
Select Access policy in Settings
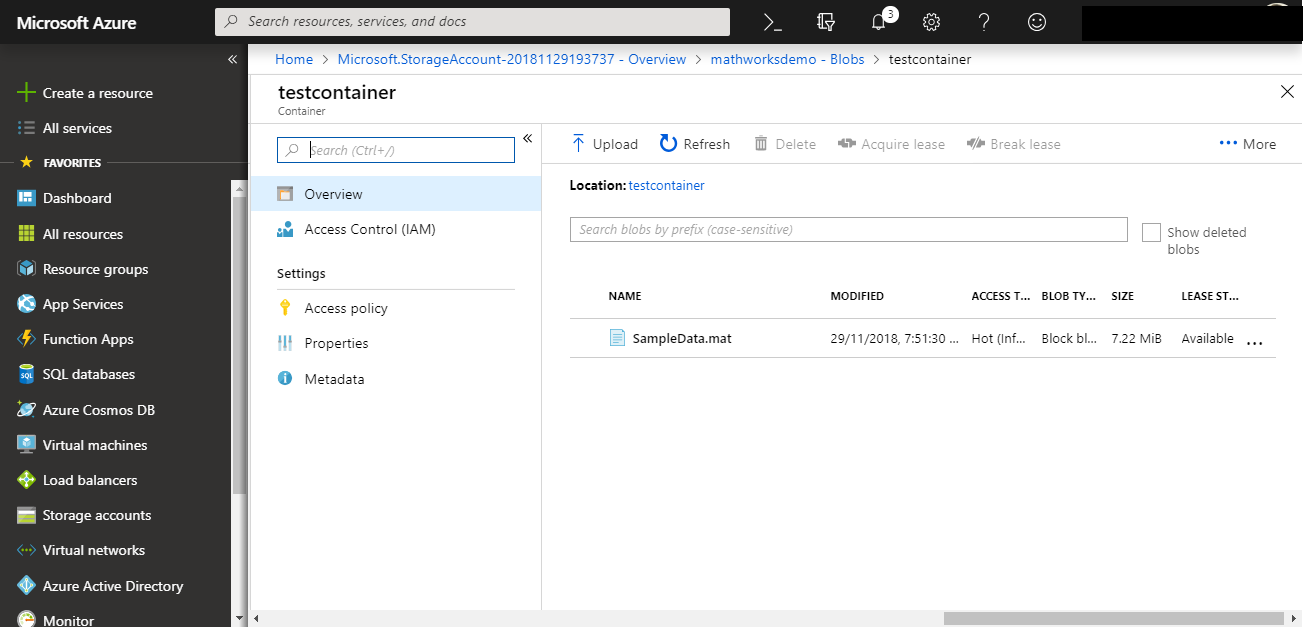[346, 308]
